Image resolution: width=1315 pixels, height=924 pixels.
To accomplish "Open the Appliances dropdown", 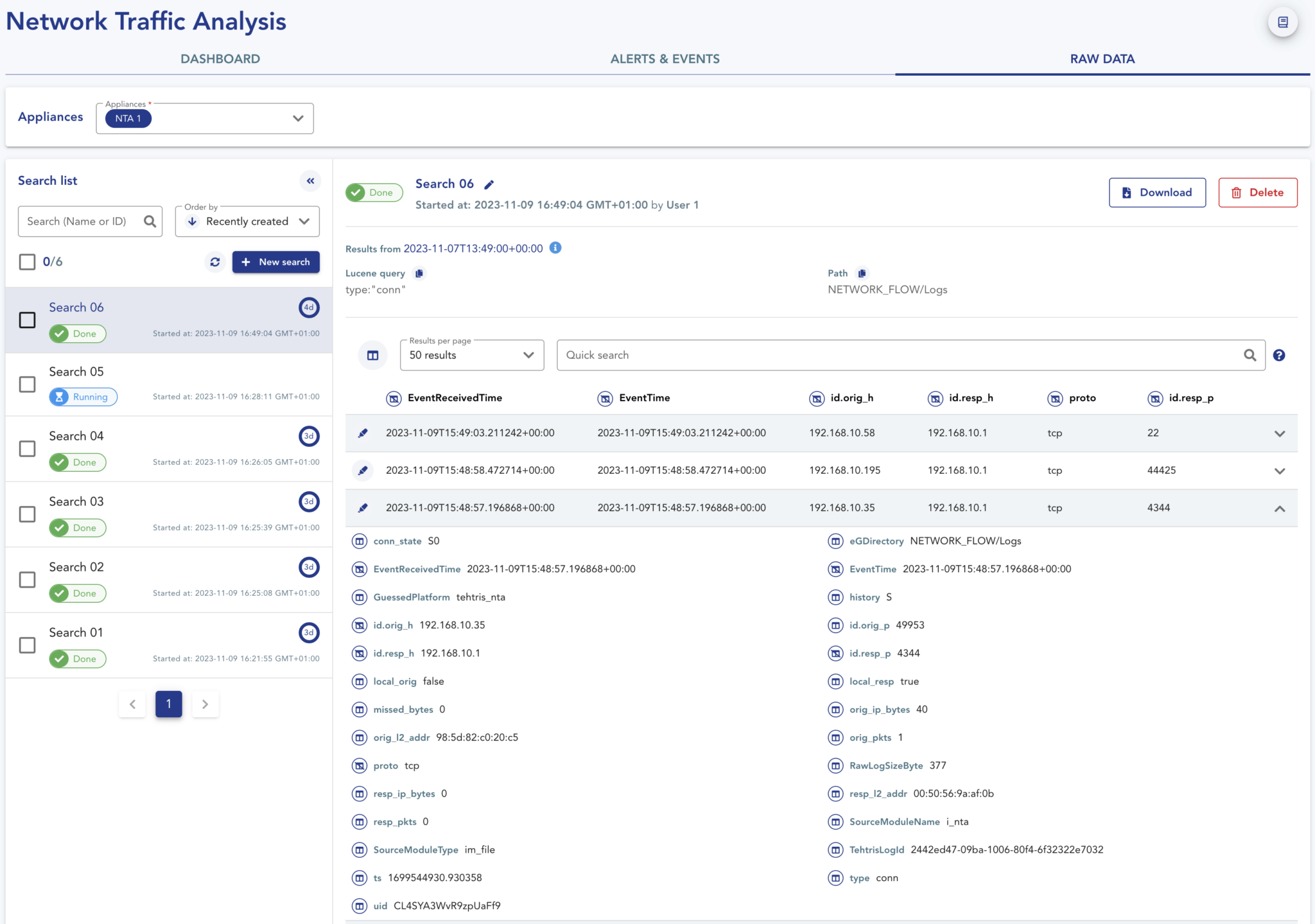I will point(297,118).
